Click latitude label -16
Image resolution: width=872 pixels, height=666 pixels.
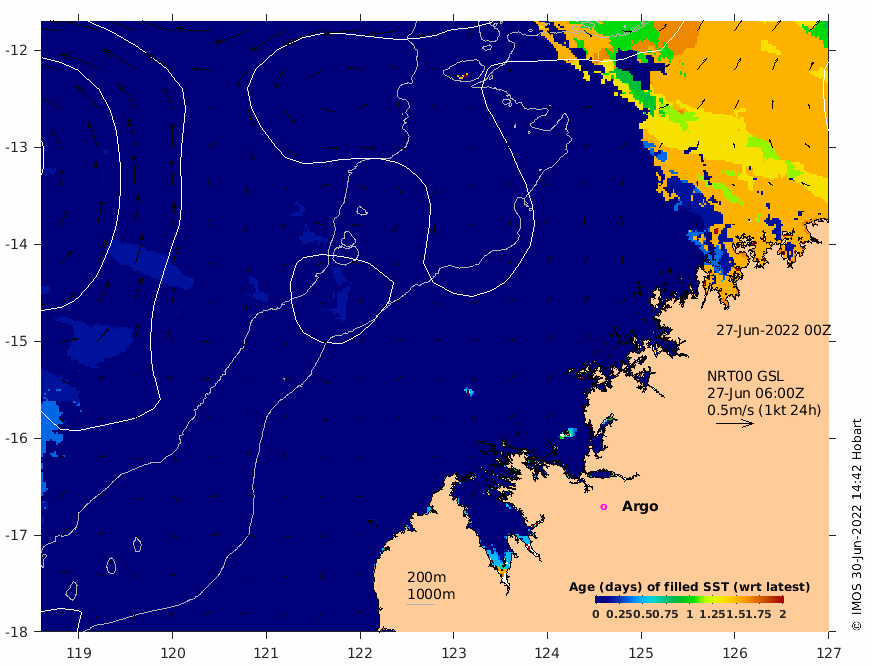(x=16, y=438)
